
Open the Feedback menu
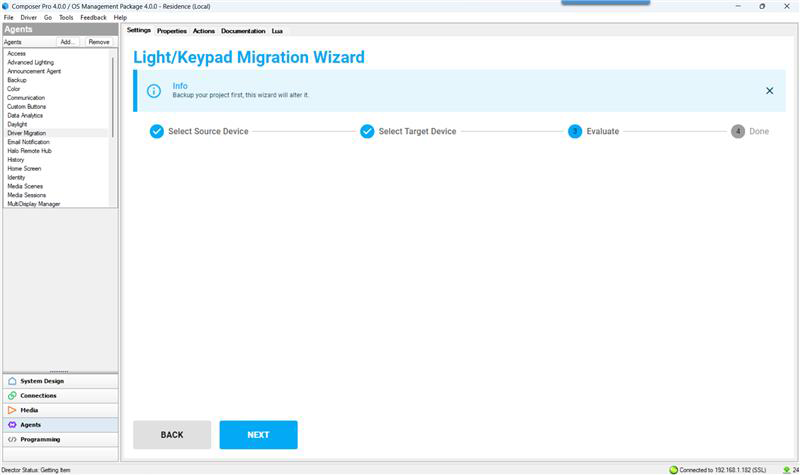(x=93, y=17)
